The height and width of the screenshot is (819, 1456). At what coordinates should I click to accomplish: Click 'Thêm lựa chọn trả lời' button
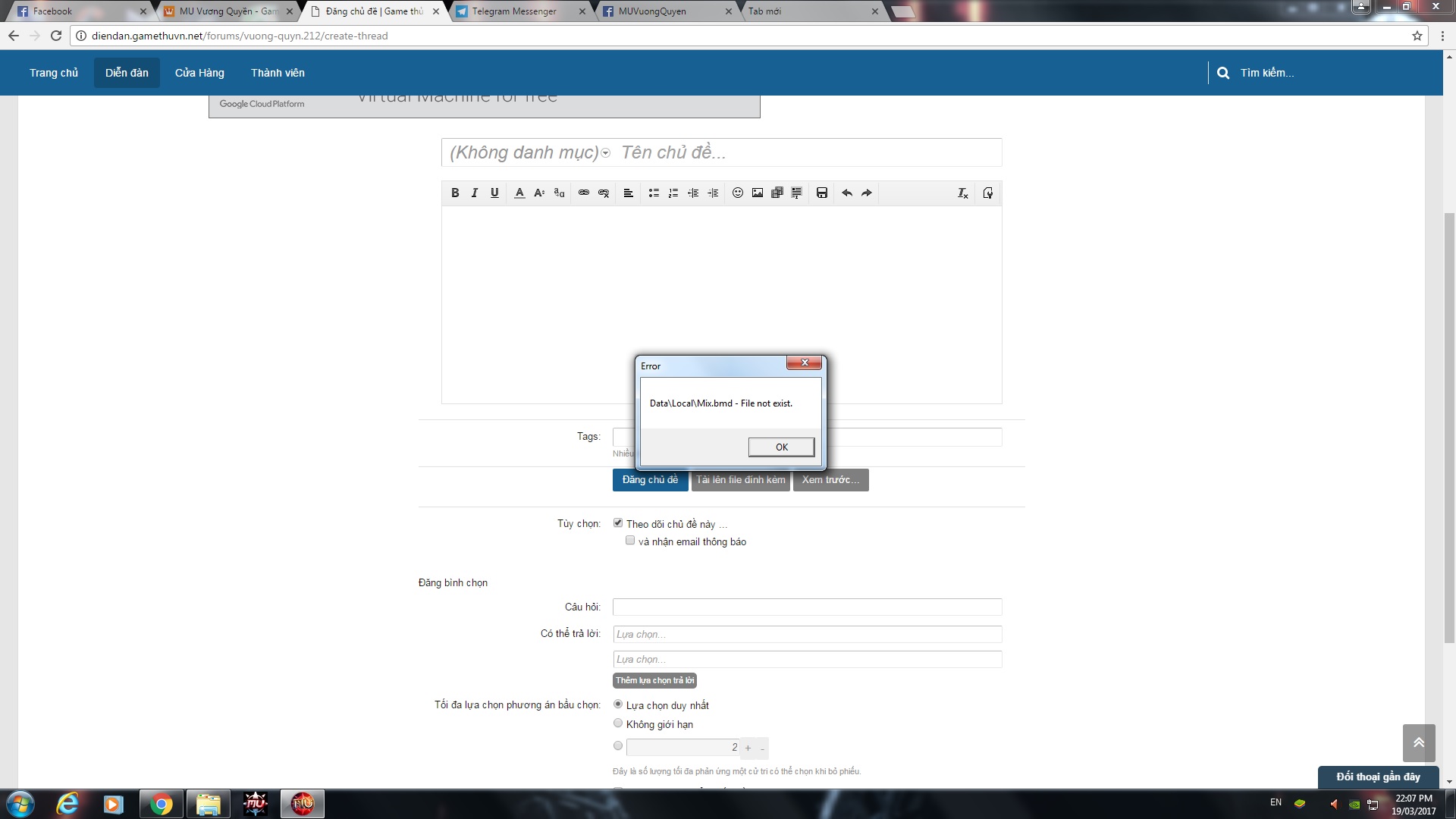coord(654,680)
